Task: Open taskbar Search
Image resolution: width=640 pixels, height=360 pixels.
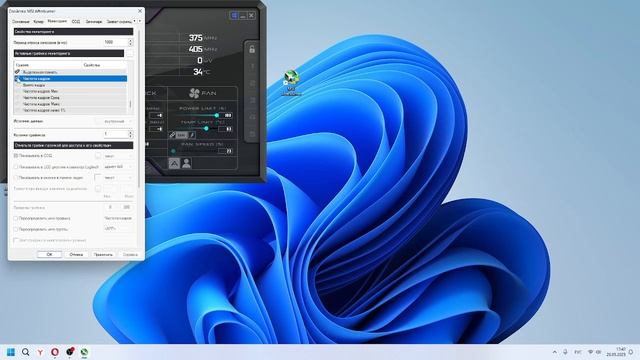Action: (x=25, y=352)
